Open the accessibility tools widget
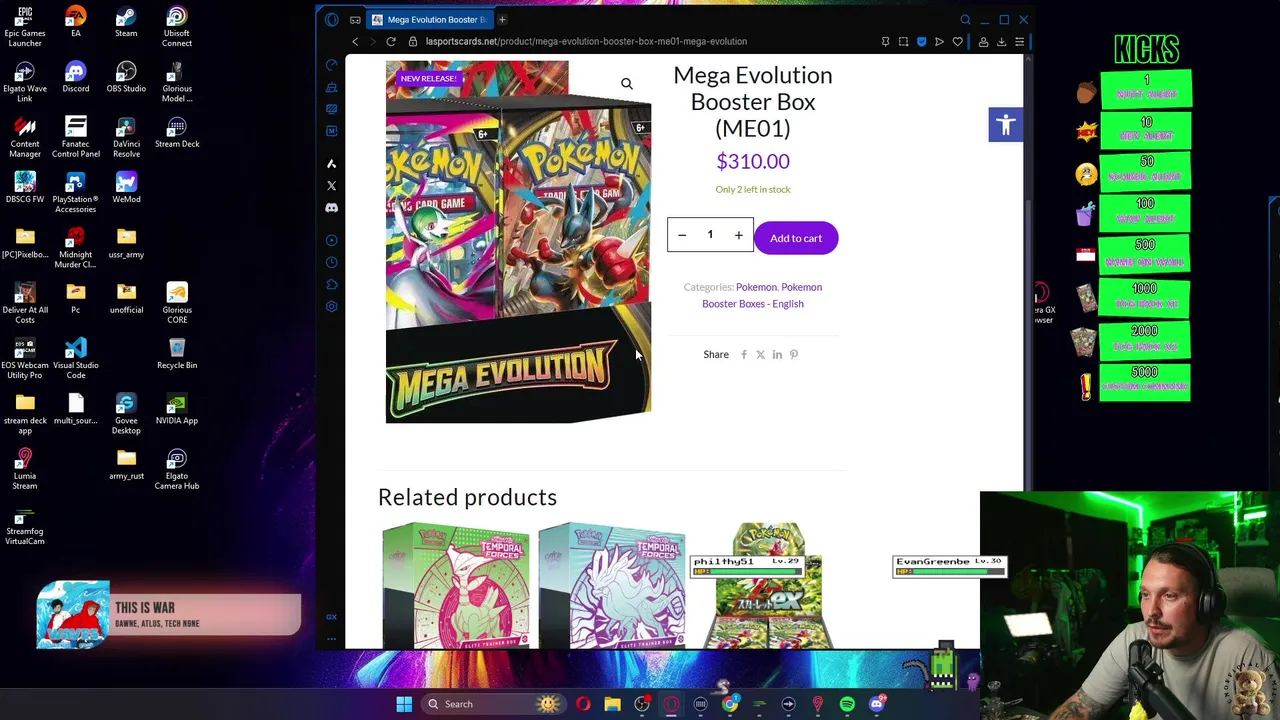 (x=1006, y=125)
